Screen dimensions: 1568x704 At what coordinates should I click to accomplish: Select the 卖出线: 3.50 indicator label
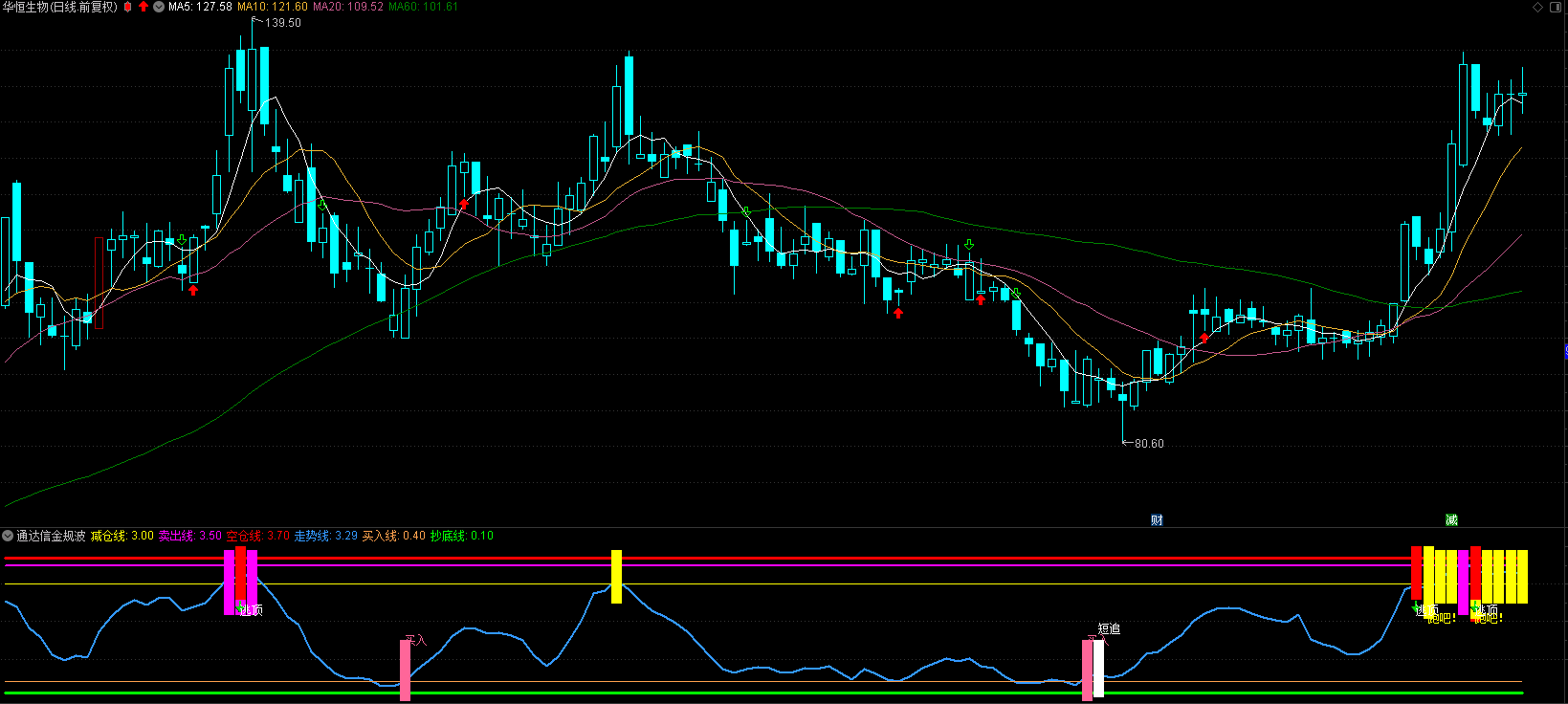(x=190, y=536)
